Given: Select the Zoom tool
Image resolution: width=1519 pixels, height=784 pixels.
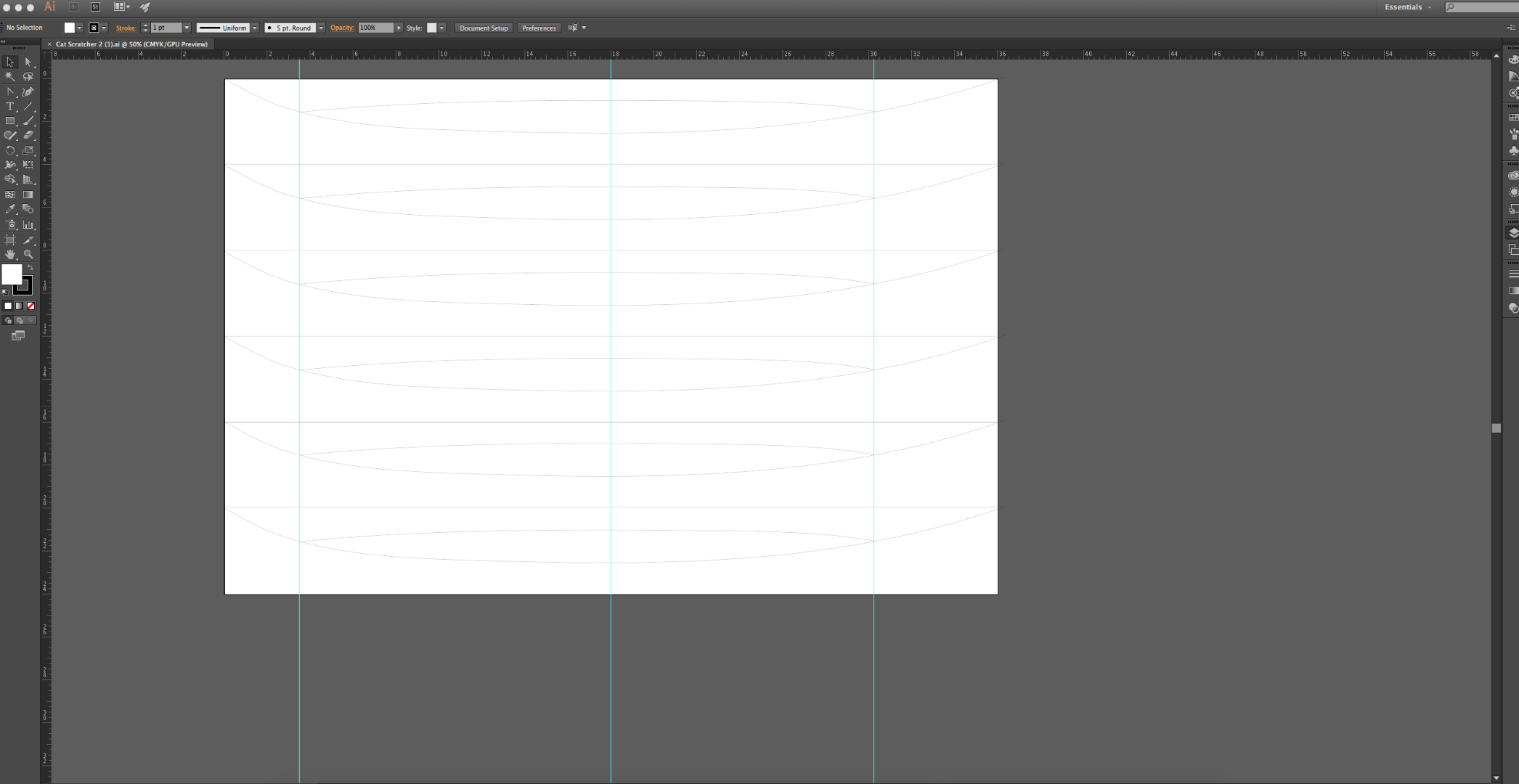Looking at the screenshot, I should pos(28,254).
